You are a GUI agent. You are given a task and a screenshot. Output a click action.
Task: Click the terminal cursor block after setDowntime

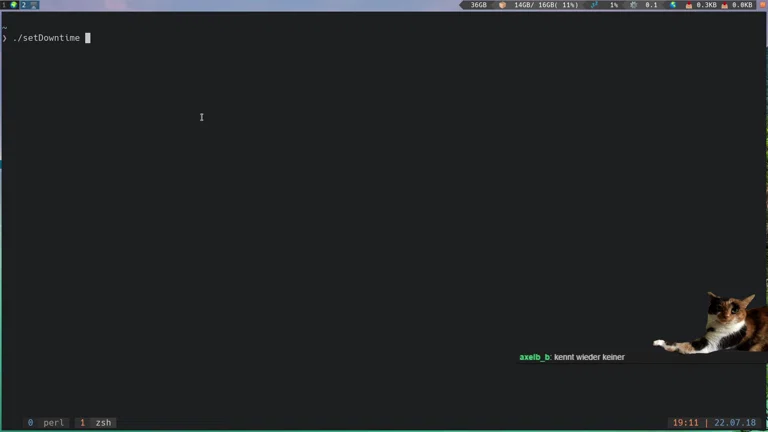88,38
